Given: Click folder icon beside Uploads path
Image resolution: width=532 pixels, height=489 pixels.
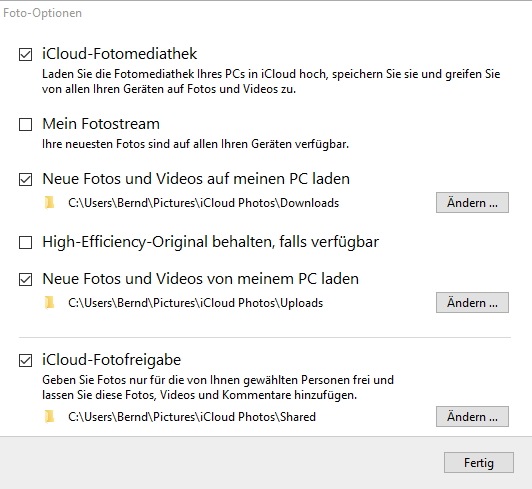Looking at the screenshot, I should (x=49, y=302).
